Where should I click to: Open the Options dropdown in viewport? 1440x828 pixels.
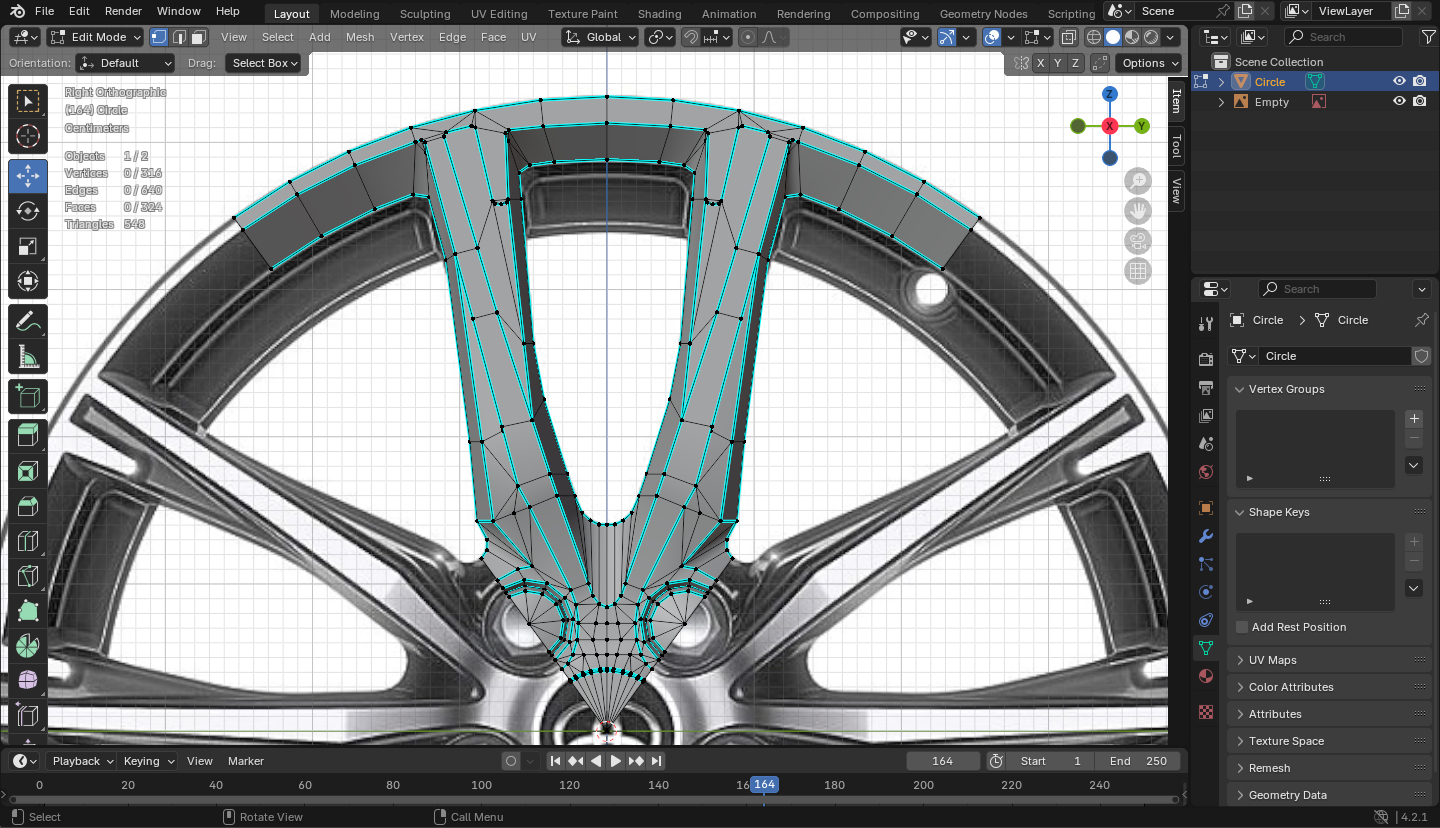coord(1148,63)
